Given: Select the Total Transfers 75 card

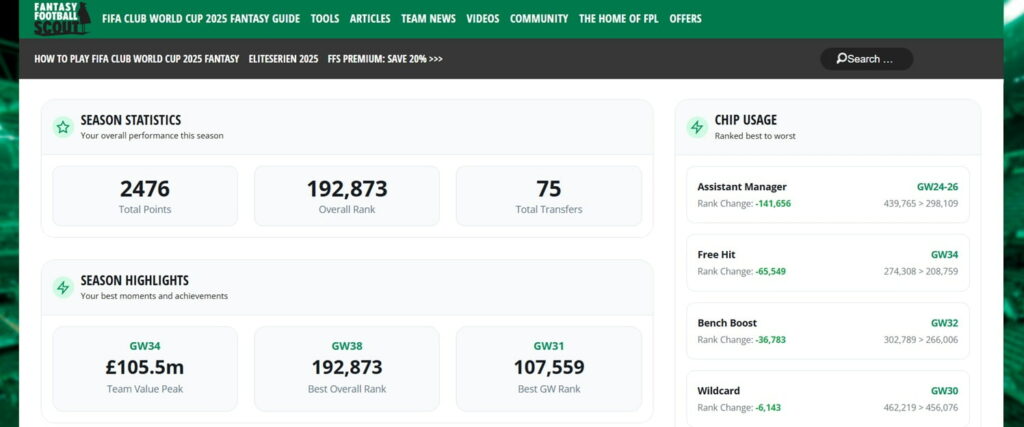Looking at the screenshot, I should [x=549, y=196].
